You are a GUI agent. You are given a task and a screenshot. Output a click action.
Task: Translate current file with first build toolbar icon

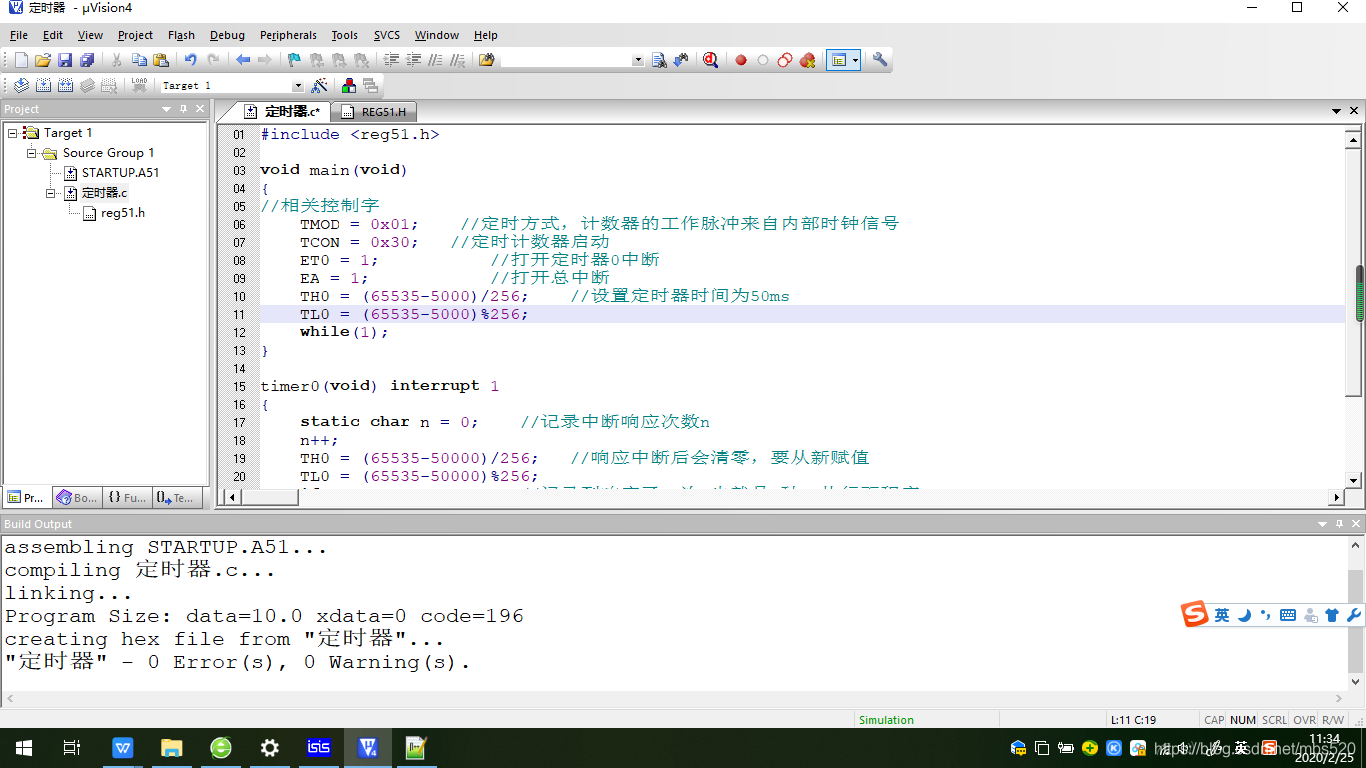[x=21, y=86]
